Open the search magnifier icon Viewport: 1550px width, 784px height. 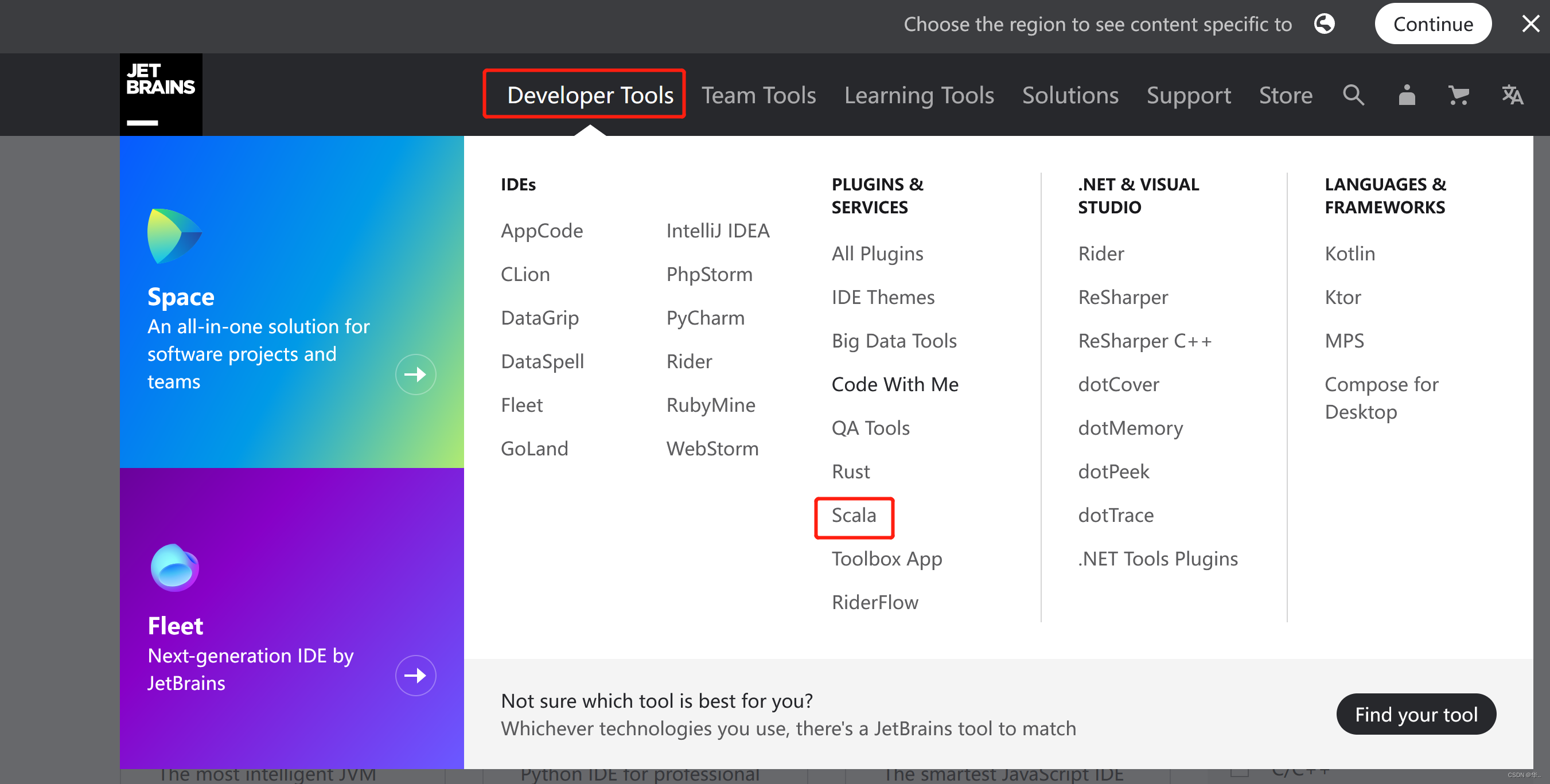1353,95
